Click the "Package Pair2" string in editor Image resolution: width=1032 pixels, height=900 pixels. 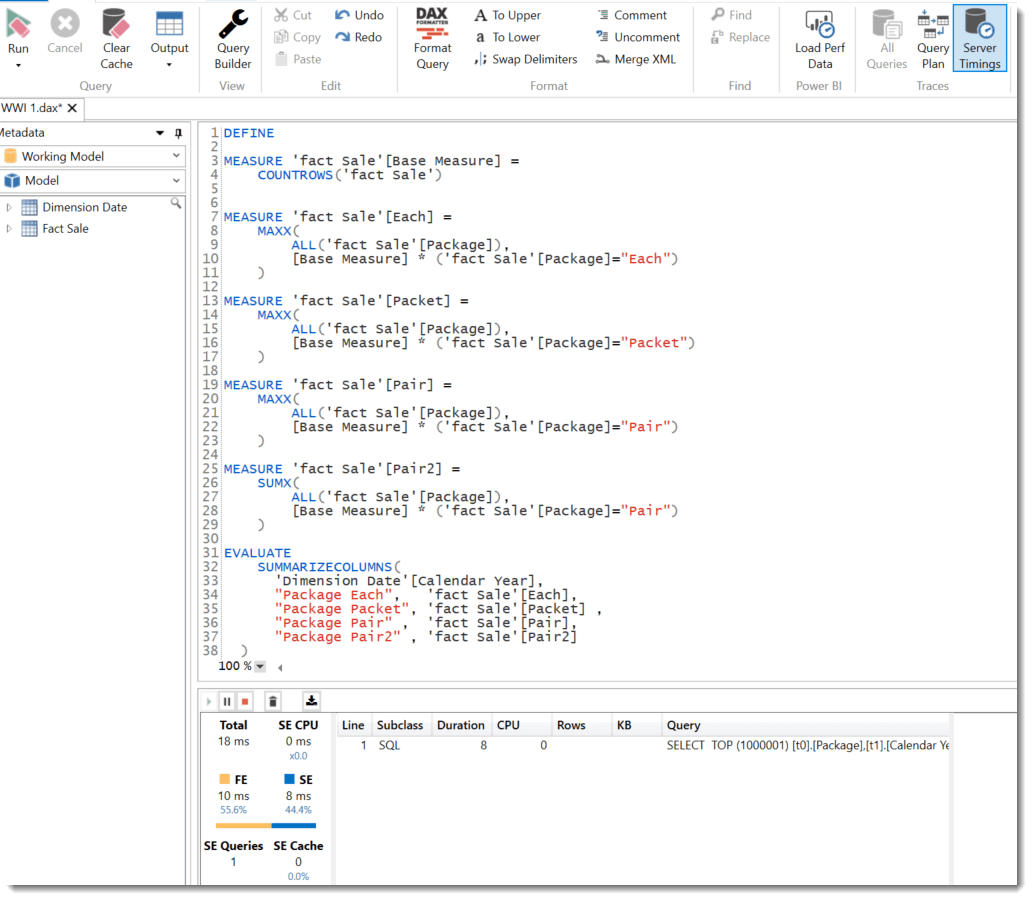click(338, 637)
